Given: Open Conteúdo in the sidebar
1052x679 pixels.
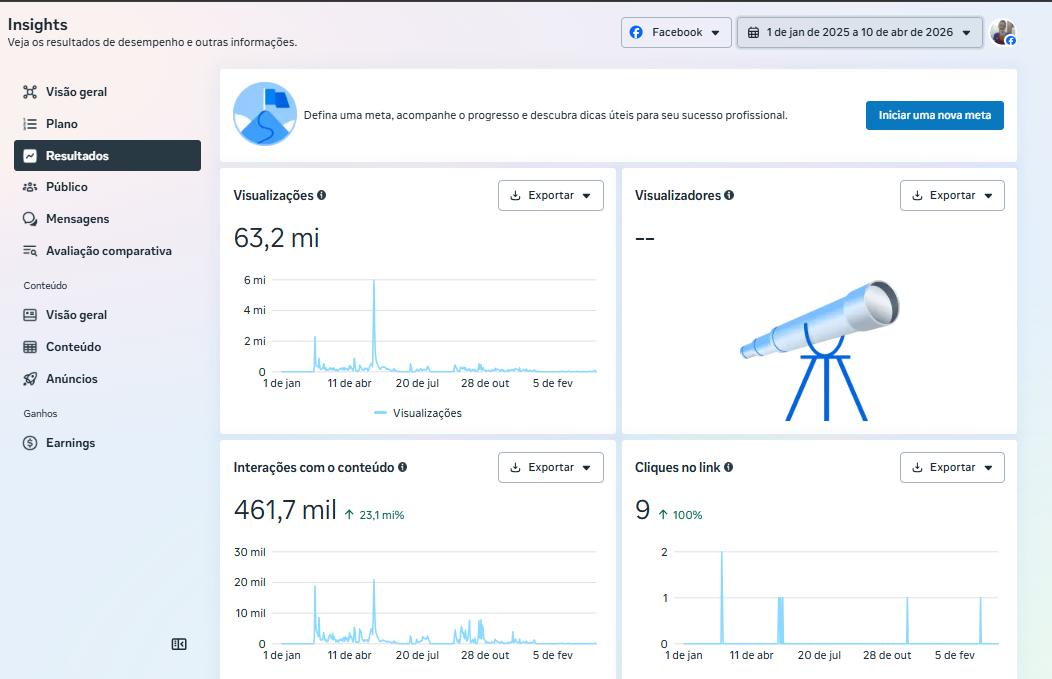Looking at the screenshot, I should (73, 347).
